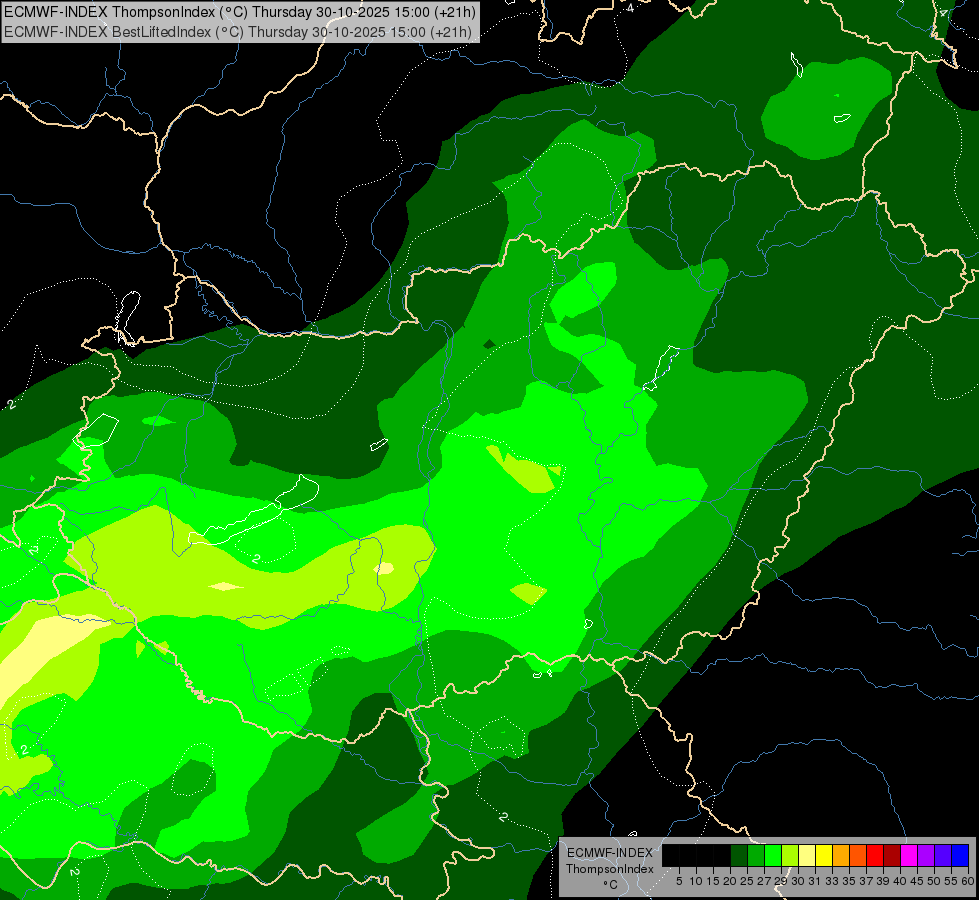This screenshot has width=979, height=900.
Task: Click legend scale value '5'
Action: (679, 881)
